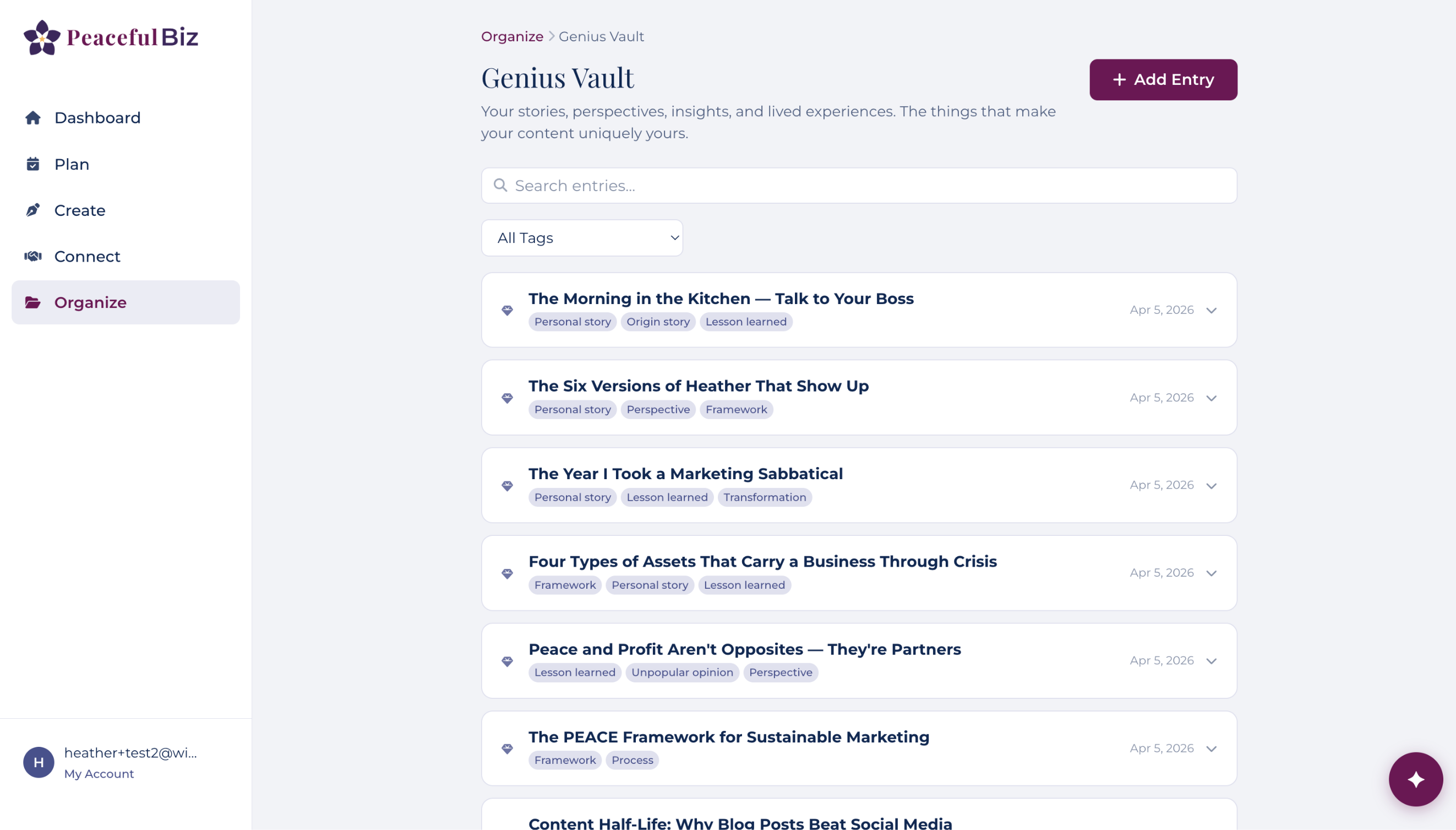Viewport: 1456px width, 830px height.
Task: Open the My Account link
Action: click(x=99, y=774)
